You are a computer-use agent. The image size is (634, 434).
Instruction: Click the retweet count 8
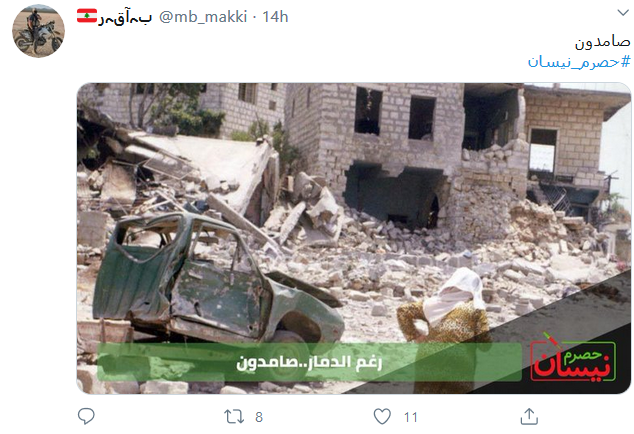click(x=259, y=417)
